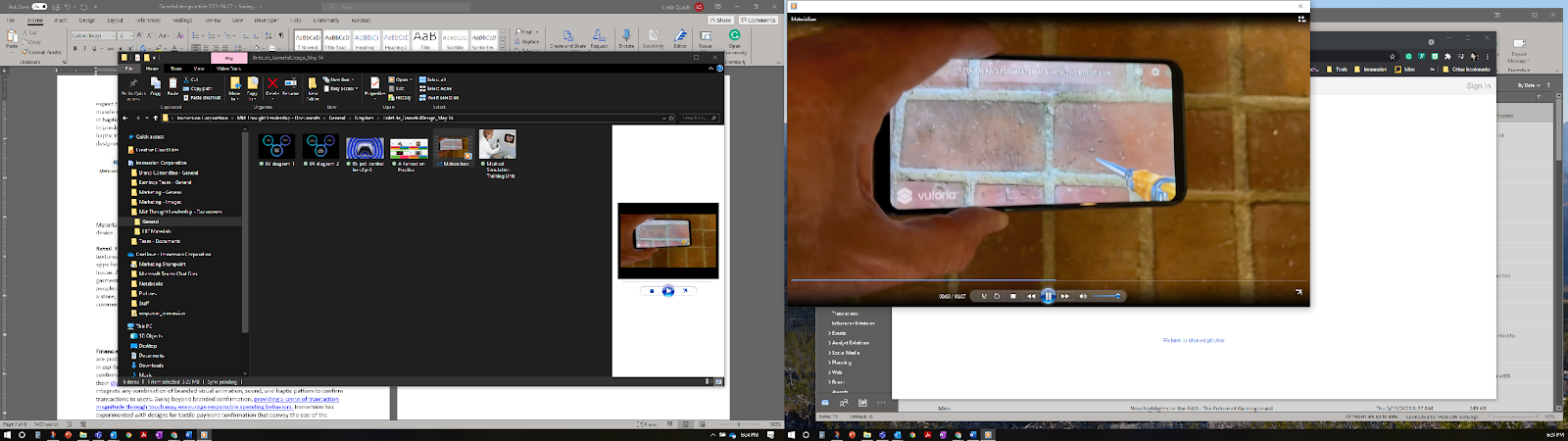Play the video in Explorer preview pane
Viewport: 1568px width, 441px height.
coord(668,291)
